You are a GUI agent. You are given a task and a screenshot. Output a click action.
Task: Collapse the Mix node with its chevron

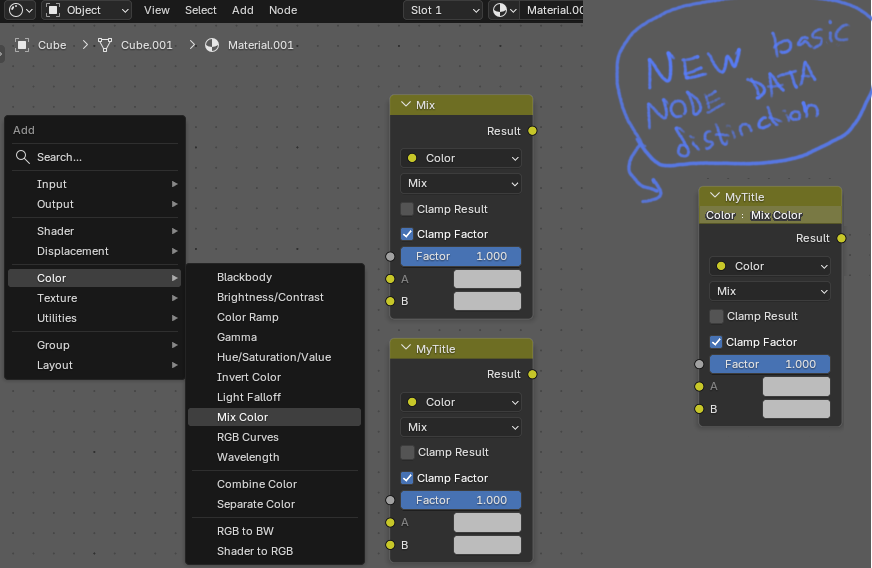click(405, 105)
